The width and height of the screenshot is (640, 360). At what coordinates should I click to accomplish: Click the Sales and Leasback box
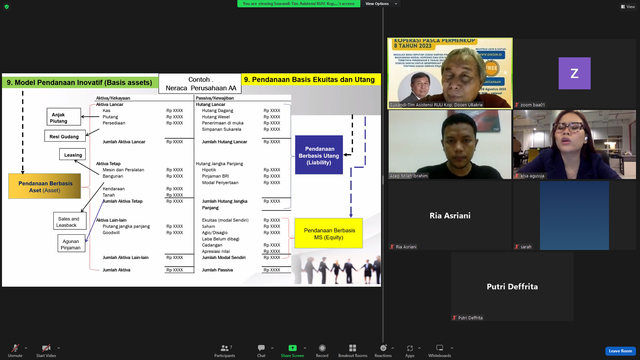(x=70, y=221)
